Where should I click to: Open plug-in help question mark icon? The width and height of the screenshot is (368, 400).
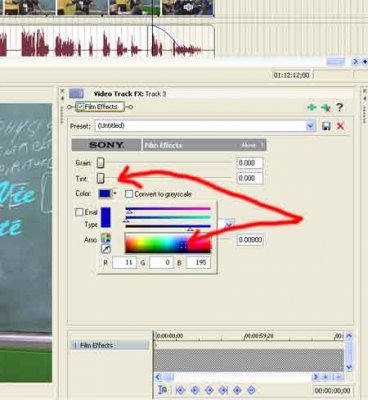(x=339, y=107)
